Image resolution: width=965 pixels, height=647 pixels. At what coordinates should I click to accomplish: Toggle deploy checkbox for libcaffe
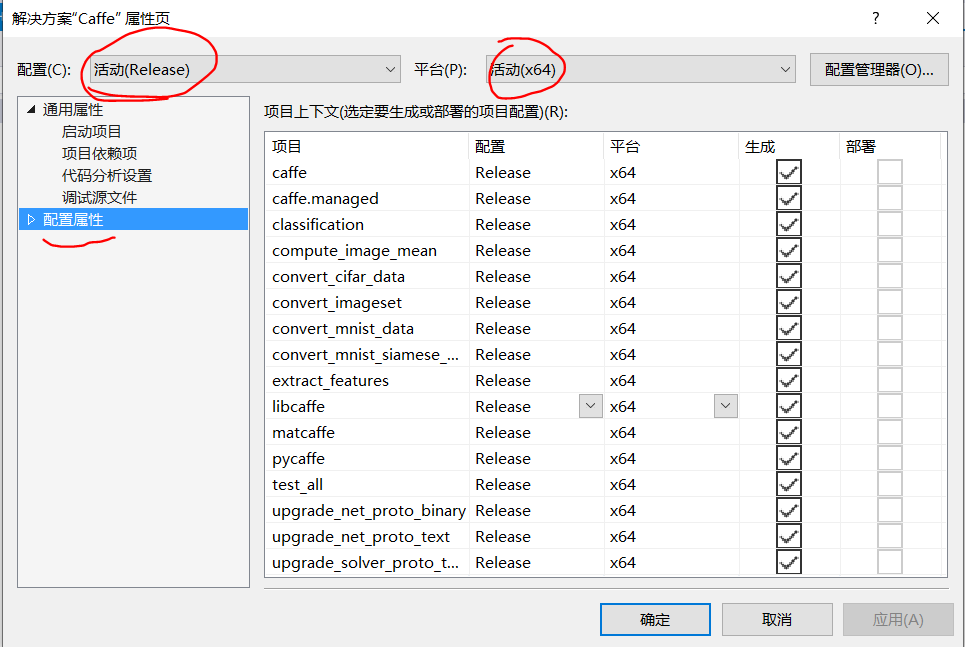(890, 406)
